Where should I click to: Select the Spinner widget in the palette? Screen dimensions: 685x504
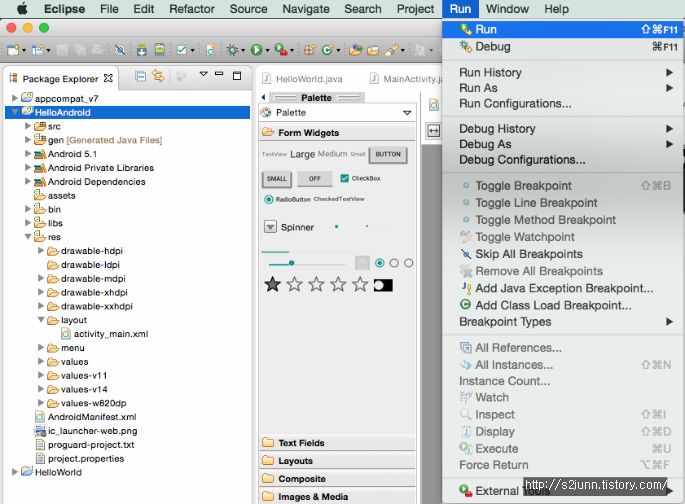click(x=289, y=227)
